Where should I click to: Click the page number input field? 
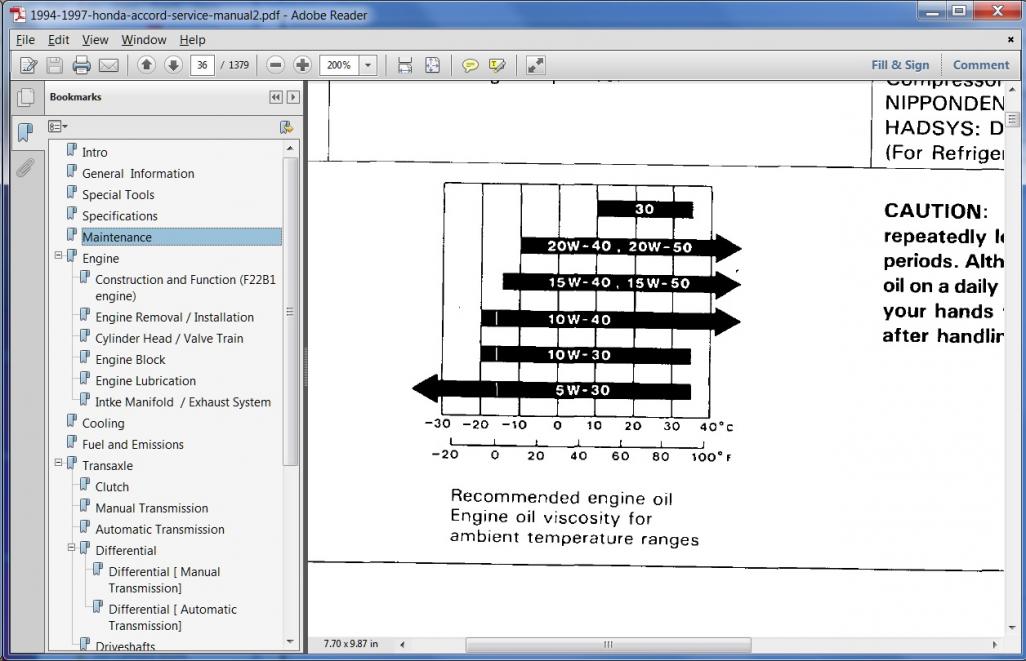pyautogui.click(x=204, y=65)
